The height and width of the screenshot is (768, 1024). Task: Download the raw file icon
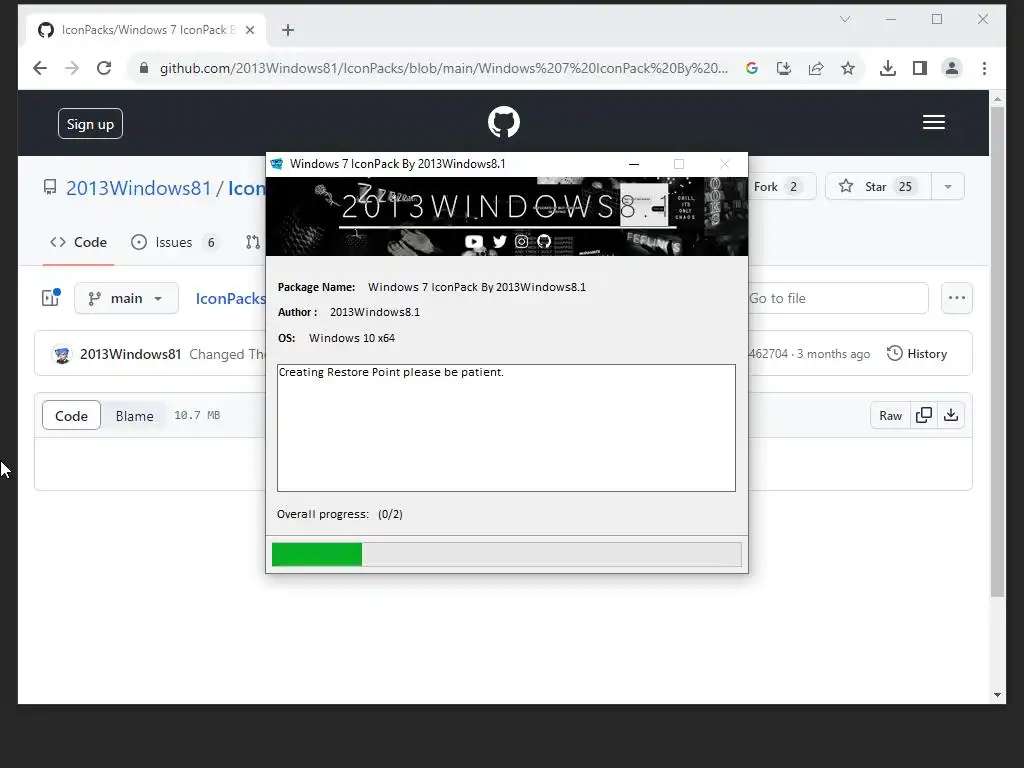tap(951, 415)
